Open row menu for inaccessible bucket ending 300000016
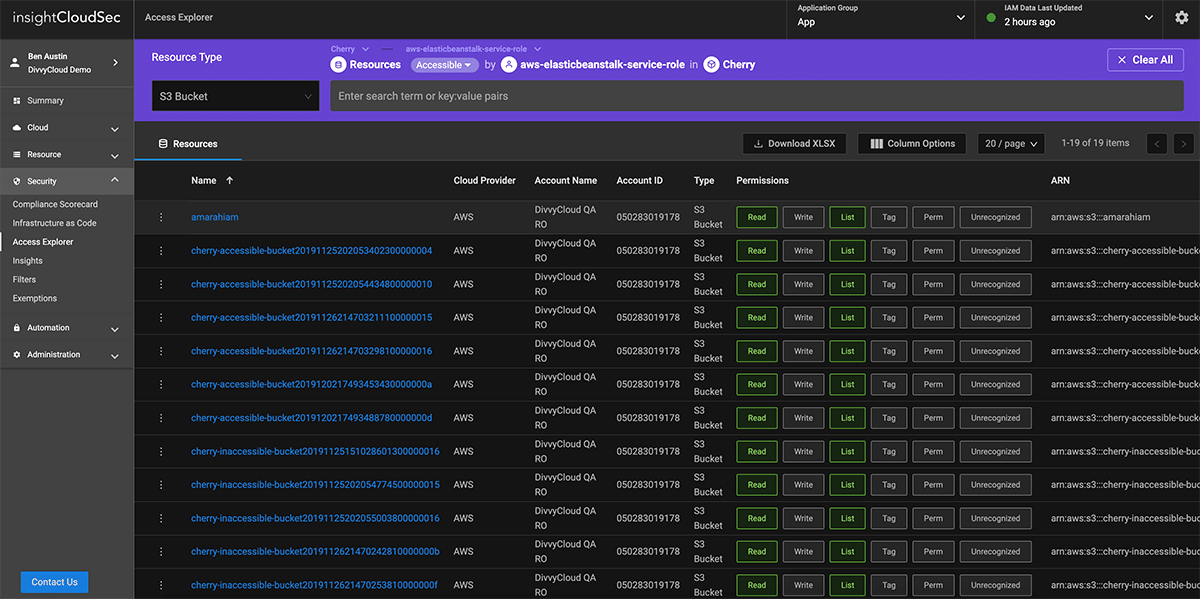This screenshot has width=1200, height=599. click(161, 452)
